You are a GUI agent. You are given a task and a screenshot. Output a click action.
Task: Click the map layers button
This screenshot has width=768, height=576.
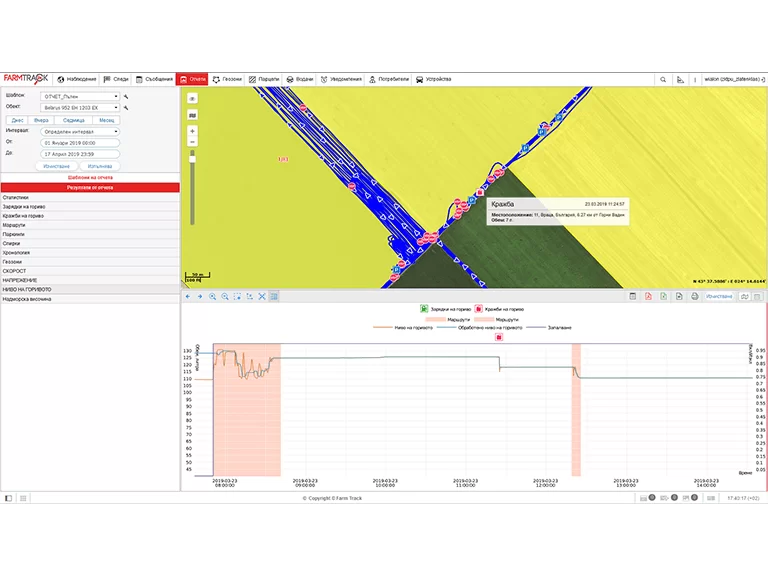coord(192,115)
